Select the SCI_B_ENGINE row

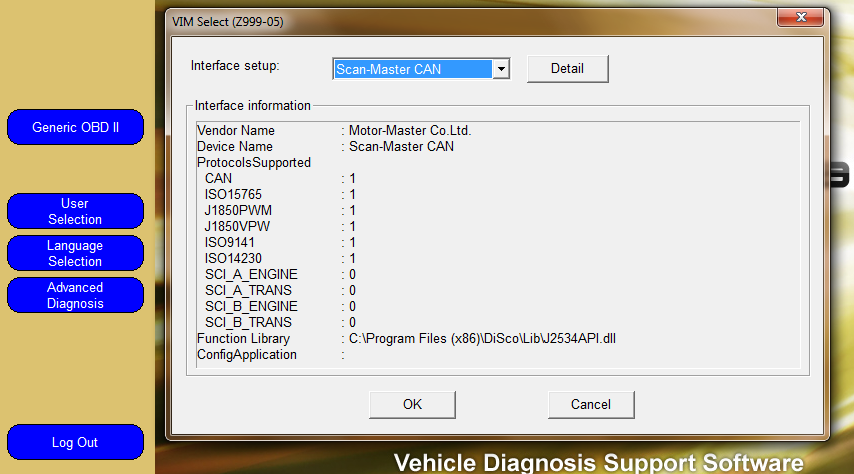point(279,306)
